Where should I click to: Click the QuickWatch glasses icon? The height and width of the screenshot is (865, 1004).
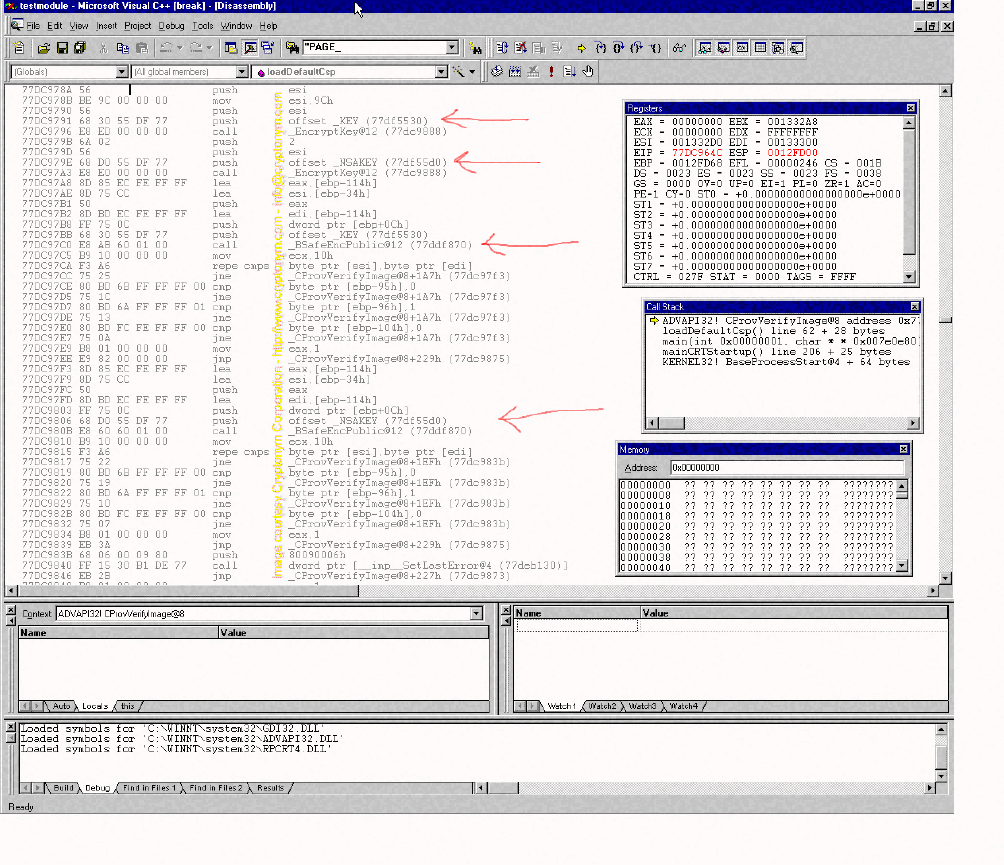(x=679, y=48)
